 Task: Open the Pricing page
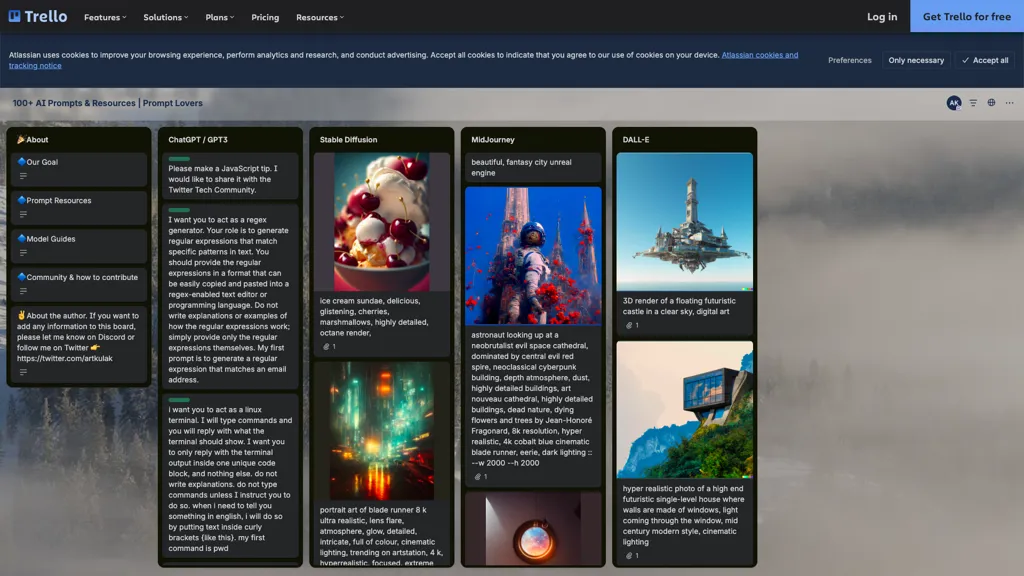click(x=265, y=17)
